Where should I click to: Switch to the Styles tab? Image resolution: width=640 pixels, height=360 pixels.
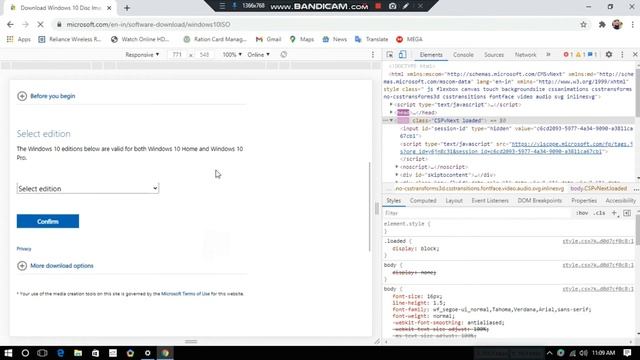pos(393,200)
